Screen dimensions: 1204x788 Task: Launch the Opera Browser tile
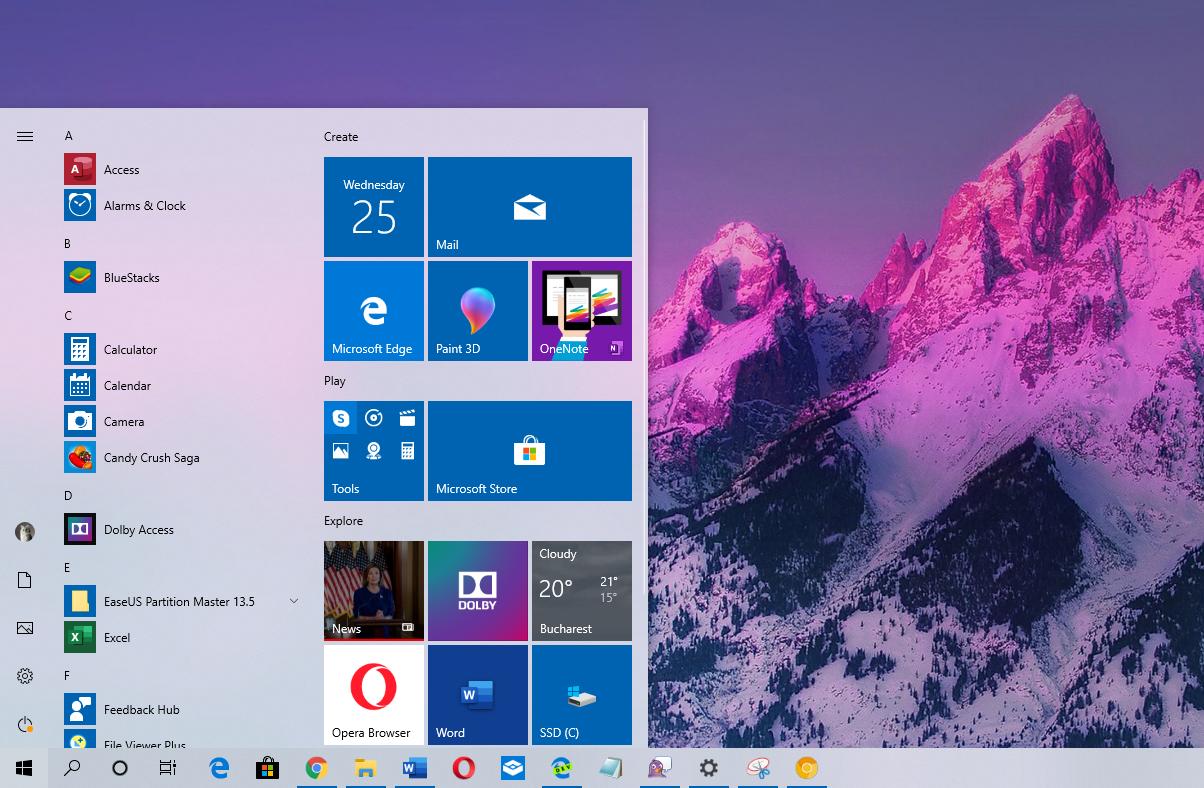[374, 695]
